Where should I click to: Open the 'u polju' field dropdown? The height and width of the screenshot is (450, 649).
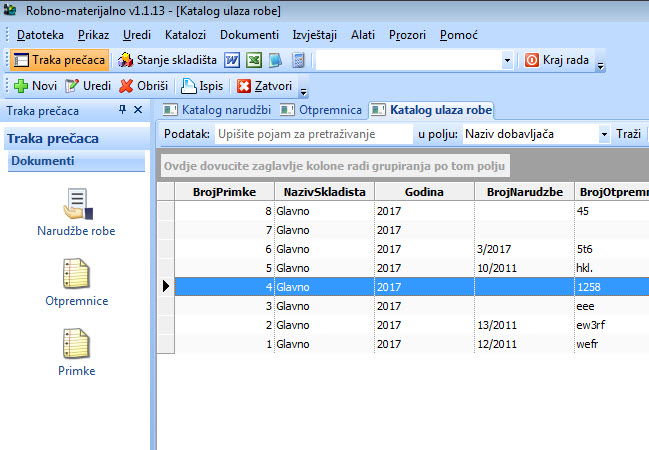(604, 133)
